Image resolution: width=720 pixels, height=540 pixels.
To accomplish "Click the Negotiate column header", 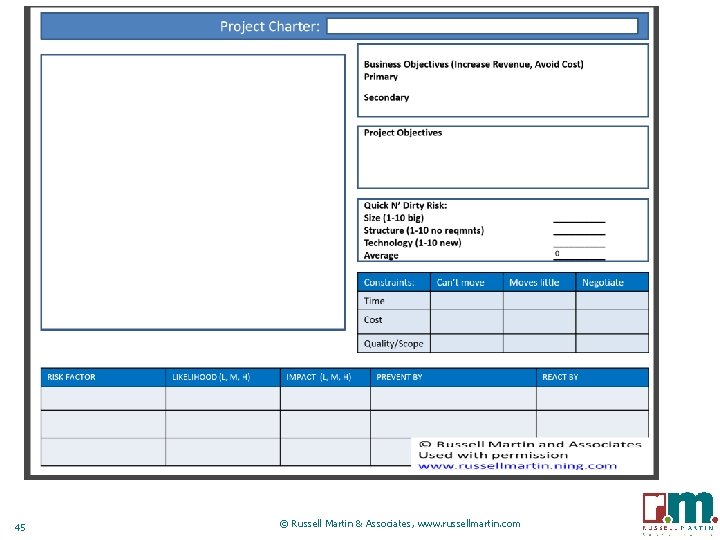I will pyautogui.click(x=612, y=282).
